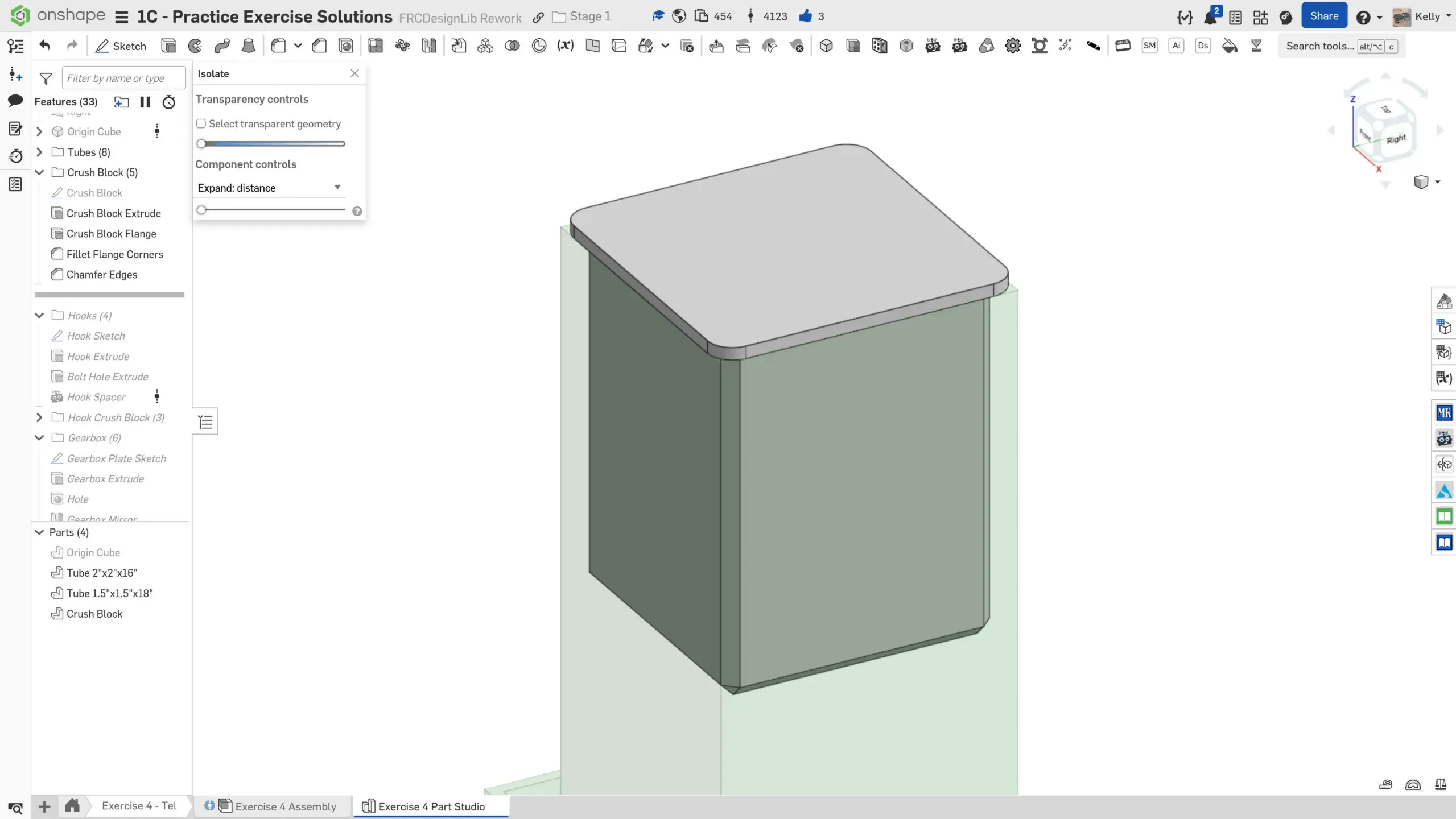Select the Extrude tool icon
1456x819 pixels.
168,46
